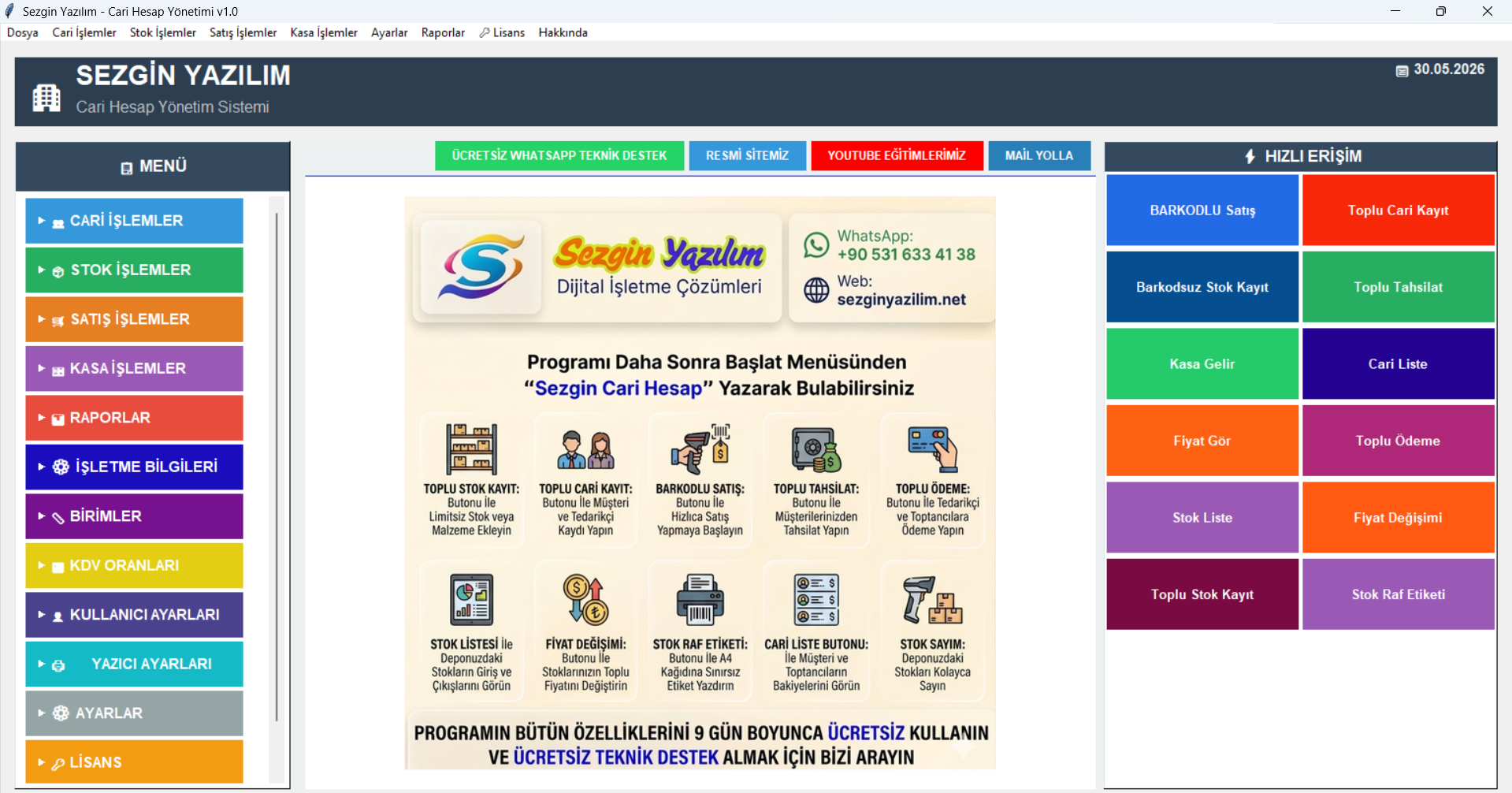This screenshot has height=793, width=1512.
Task: Click the Toplu Stok Kayıt shelf illustration
Action: point(471,449)
